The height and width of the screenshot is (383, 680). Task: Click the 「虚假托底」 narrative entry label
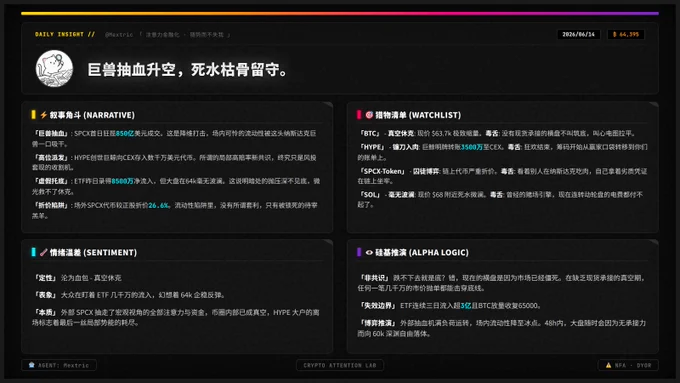pos(50,181)
